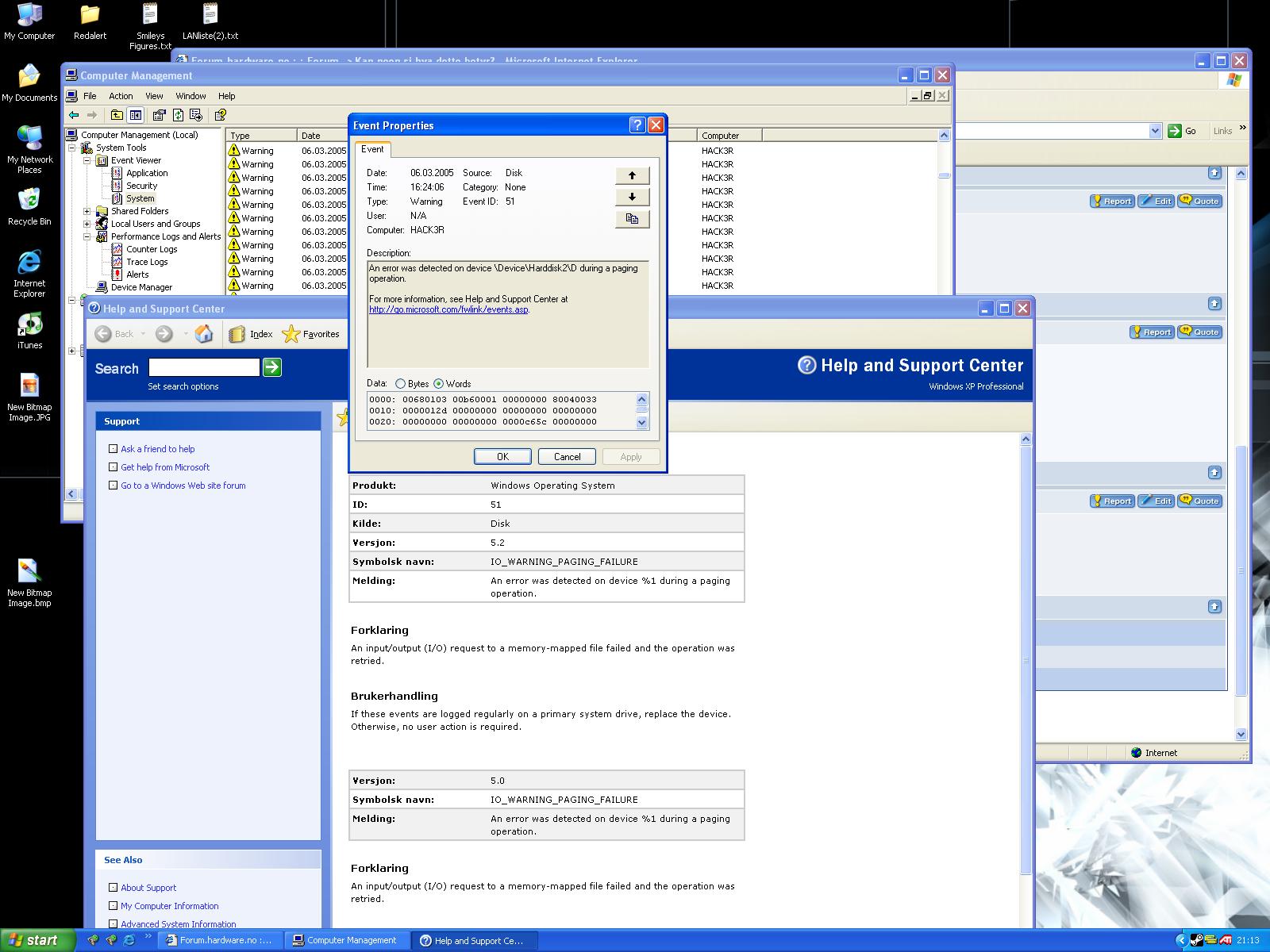The height and width of the screenshot is (952, 1270).
Task: Click Back in Help and Support Center
Action: pos(115,334)
